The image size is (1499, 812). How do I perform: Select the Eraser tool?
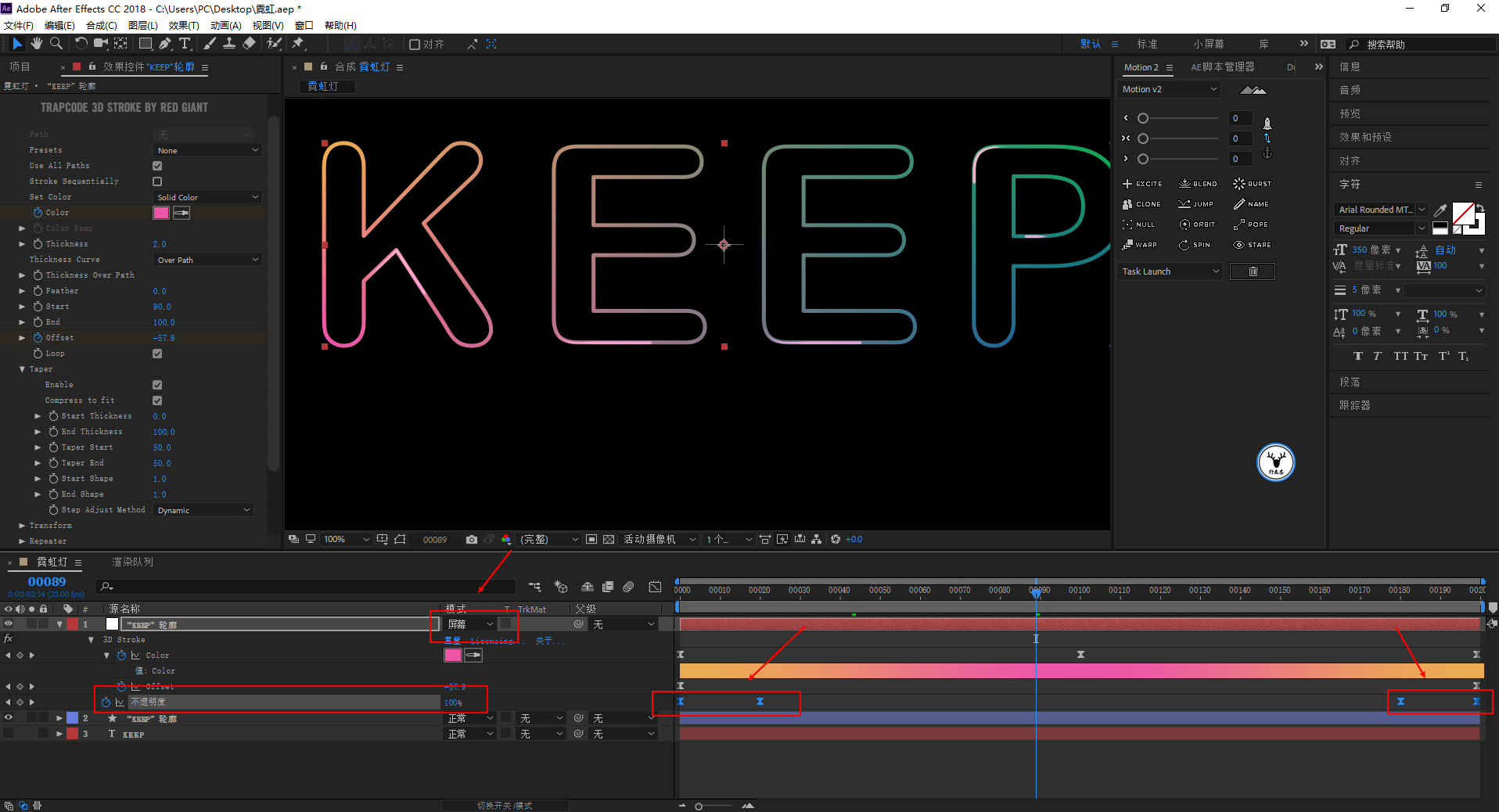[x=249, y=44]
